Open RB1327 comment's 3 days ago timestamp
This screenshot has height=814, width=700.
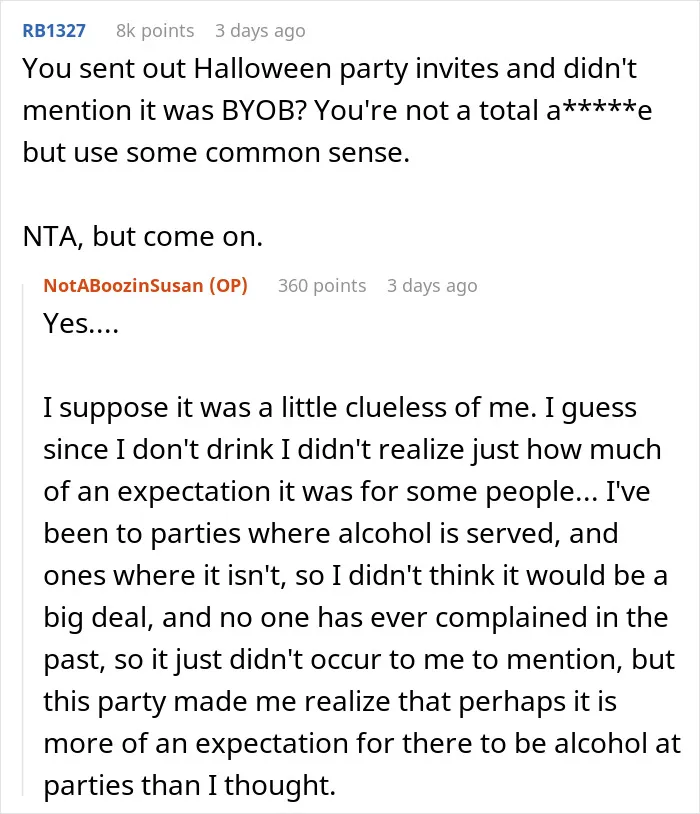pos(260,31)
